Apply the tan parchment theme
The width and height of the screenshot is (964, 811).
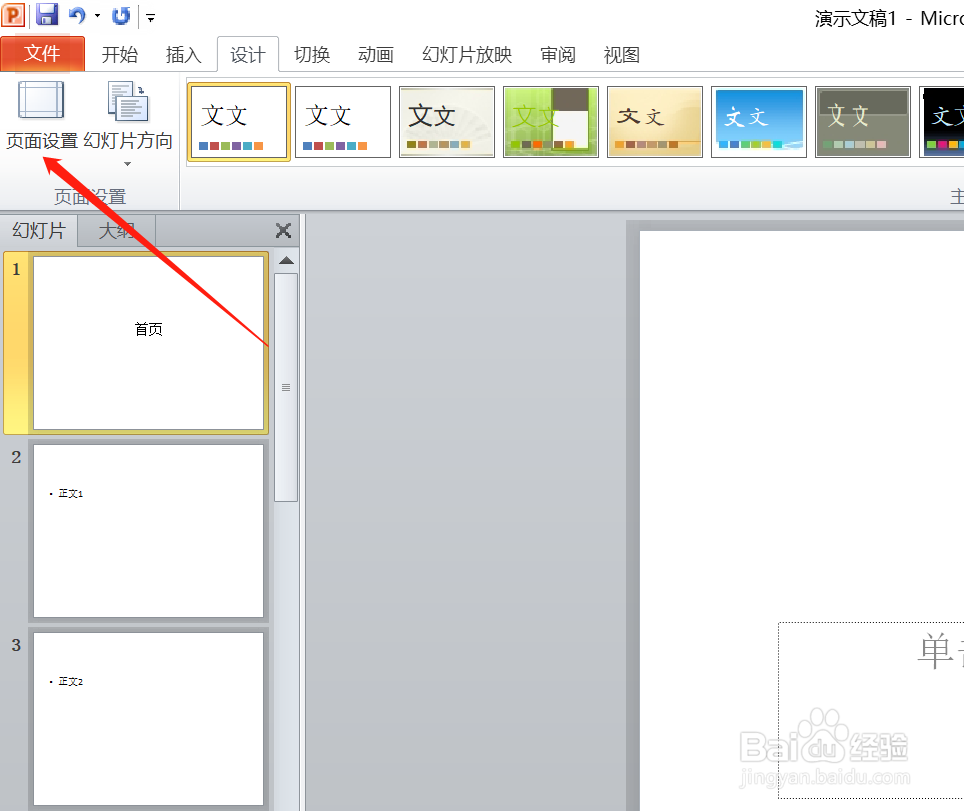[x=655, y=122]
